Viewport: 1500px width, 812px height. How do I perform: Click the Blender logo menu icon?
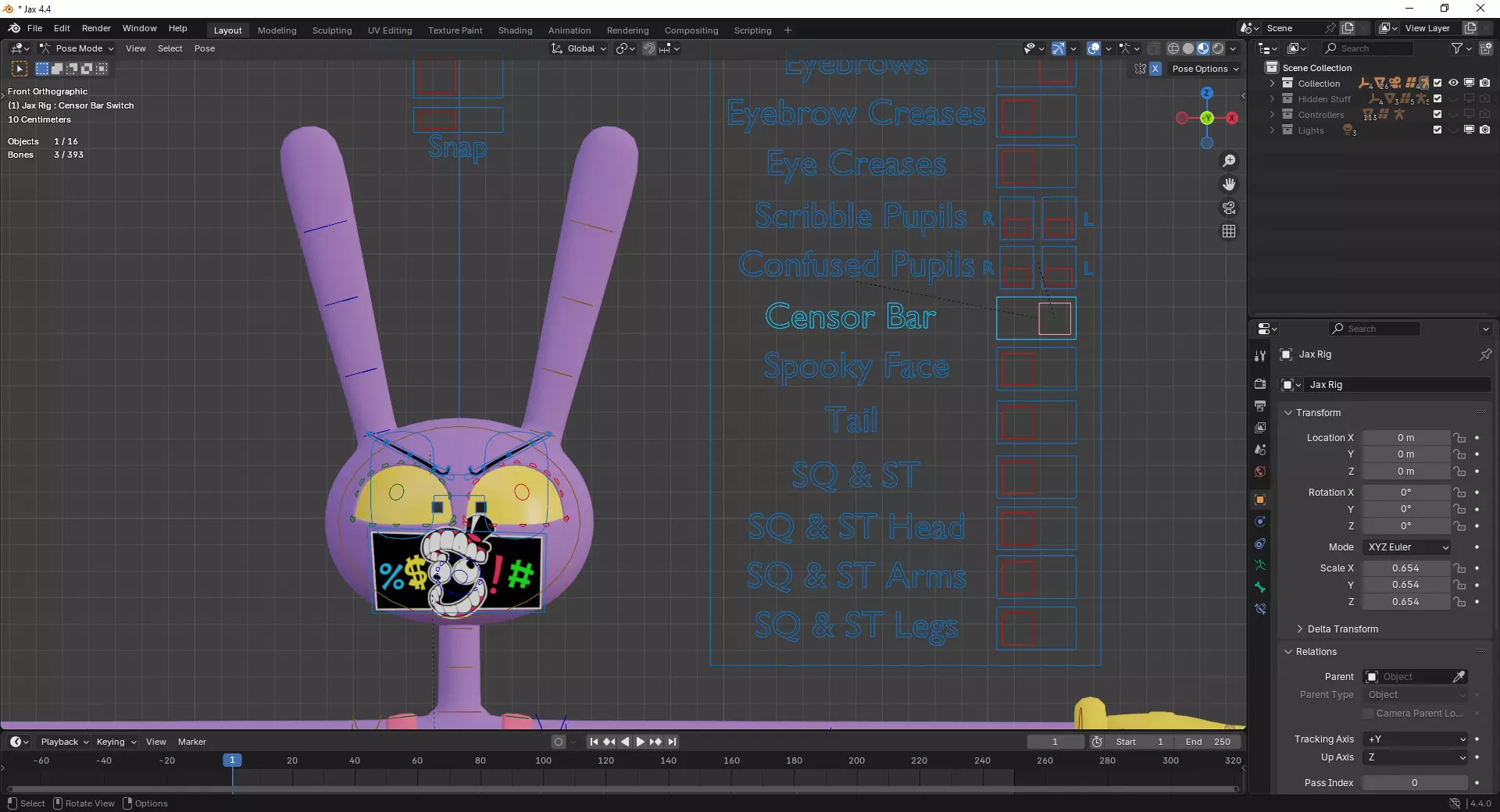[x=14, y=28]
